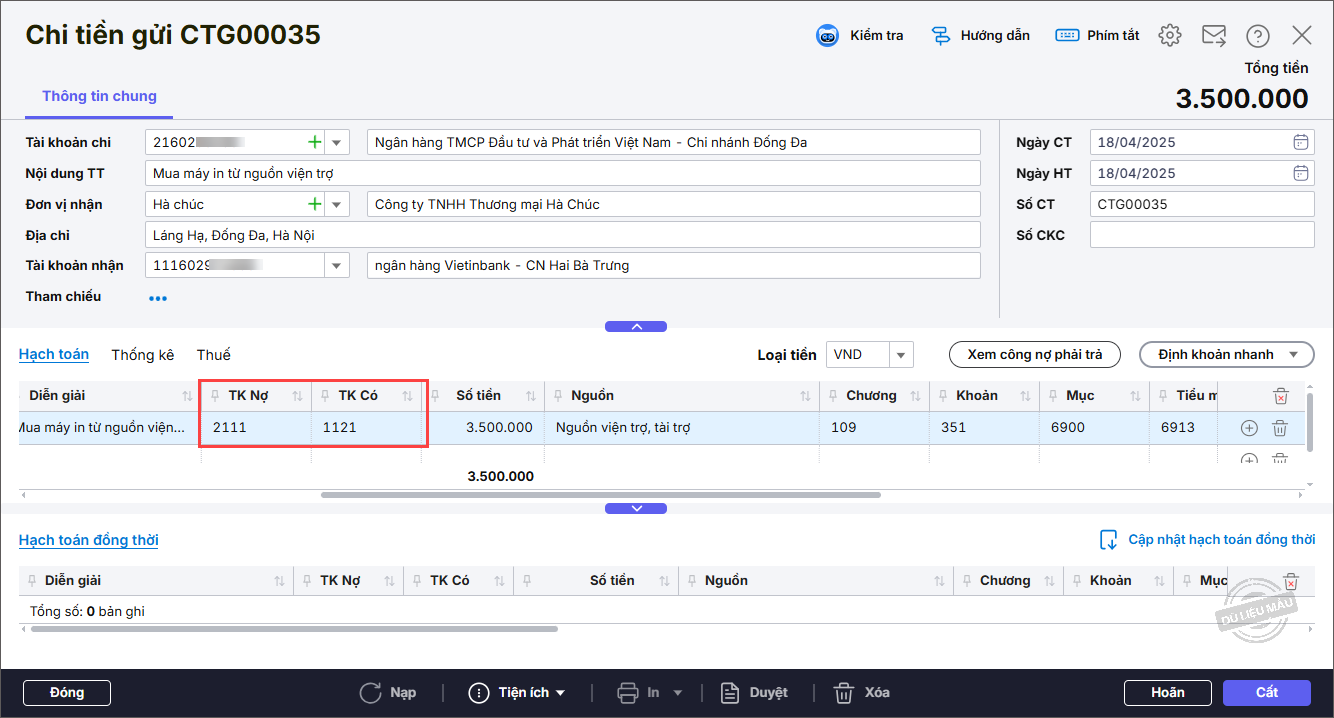Open the settings gear icon
This screenshot has width=1334, height=718.
[x=1169, y=36]
